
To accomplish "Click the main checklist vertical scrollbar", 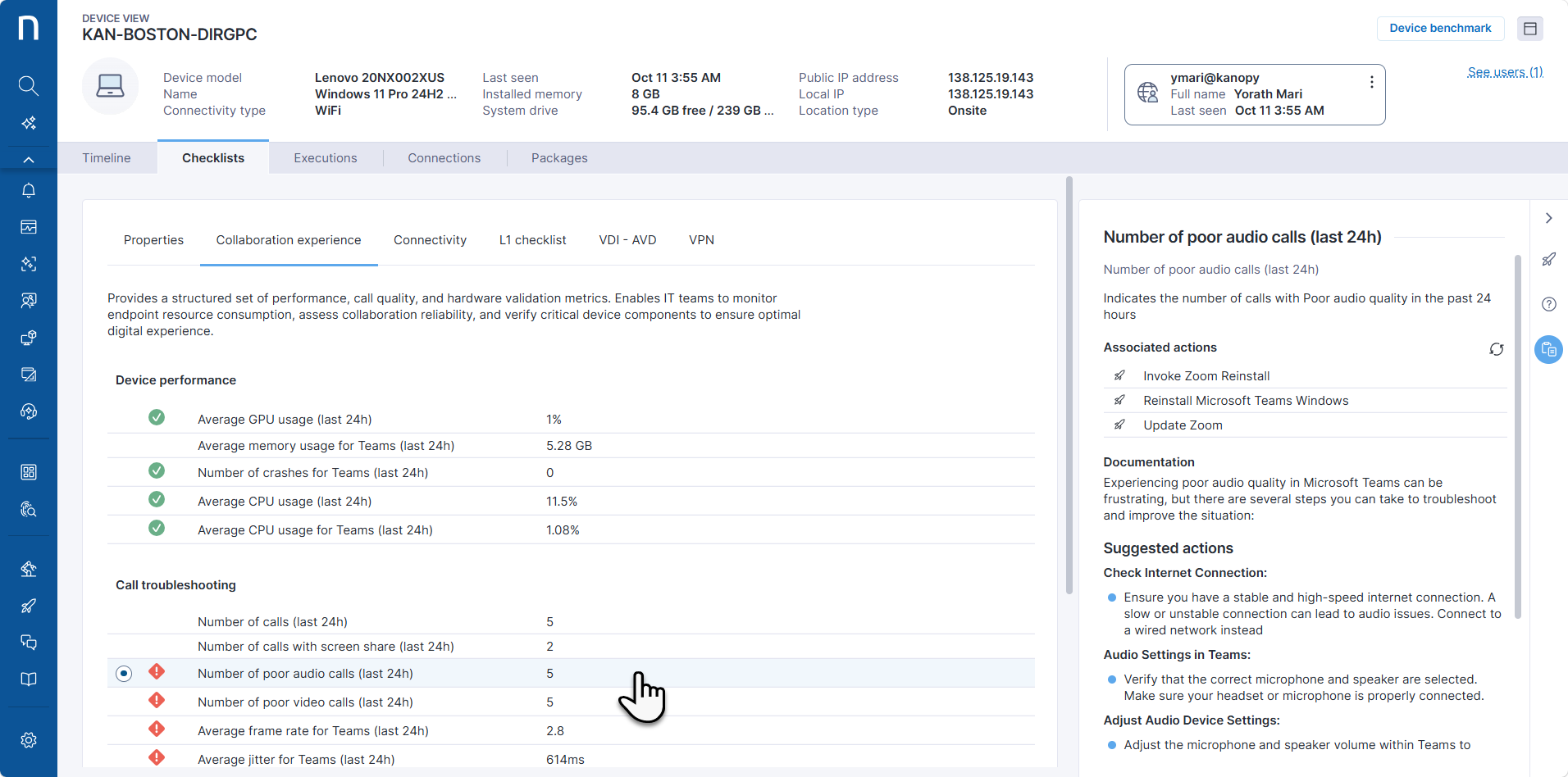I will (x=1069, y=385).
